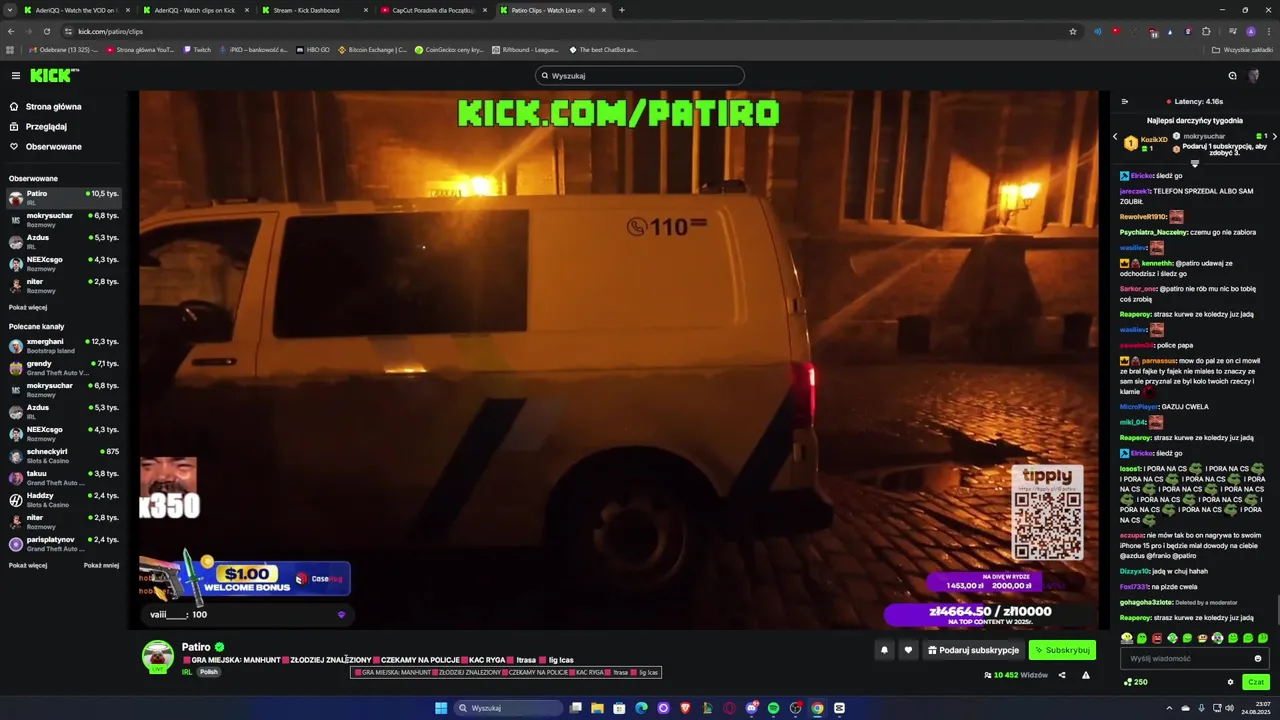Show more recommended channels Pokaż więcej
Image resolution: width=1280 pixels, height=720 pixels.
[x=28, y=565]
